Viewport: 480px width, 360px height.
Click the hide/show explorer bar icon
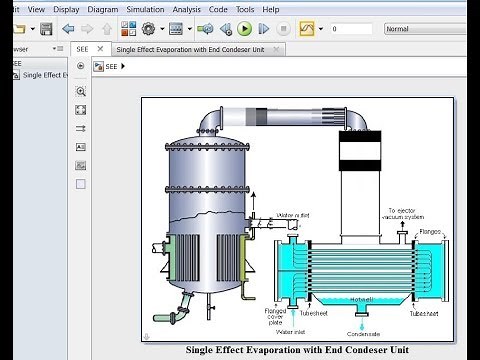pos(80,66)
